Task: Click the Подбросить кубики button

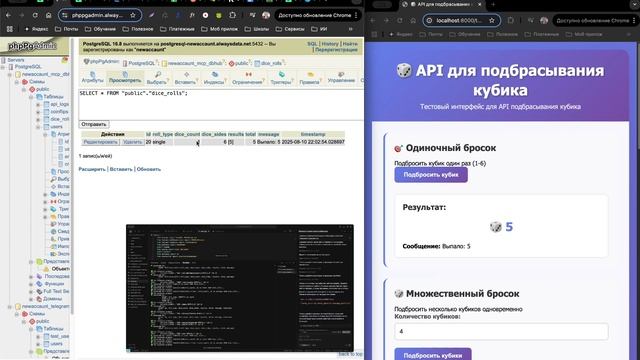Action: pyautogui.click(x=433, y=355)
